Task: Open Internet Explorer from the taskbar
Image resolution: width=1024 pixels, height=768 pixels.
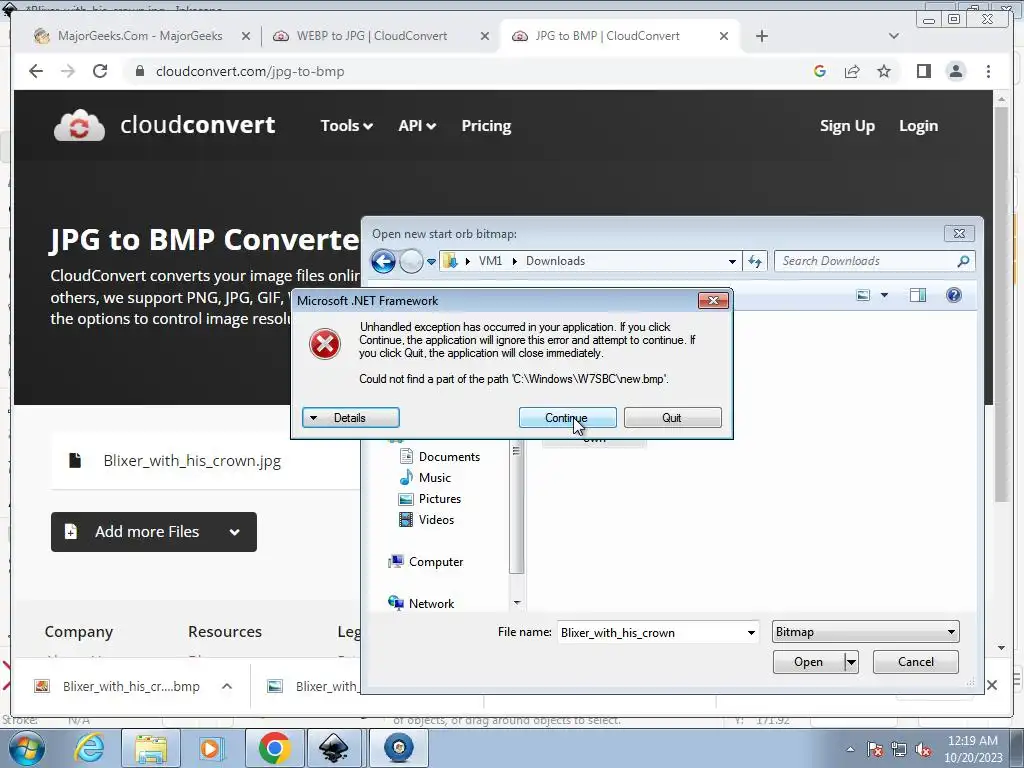Action: point(89,748)
